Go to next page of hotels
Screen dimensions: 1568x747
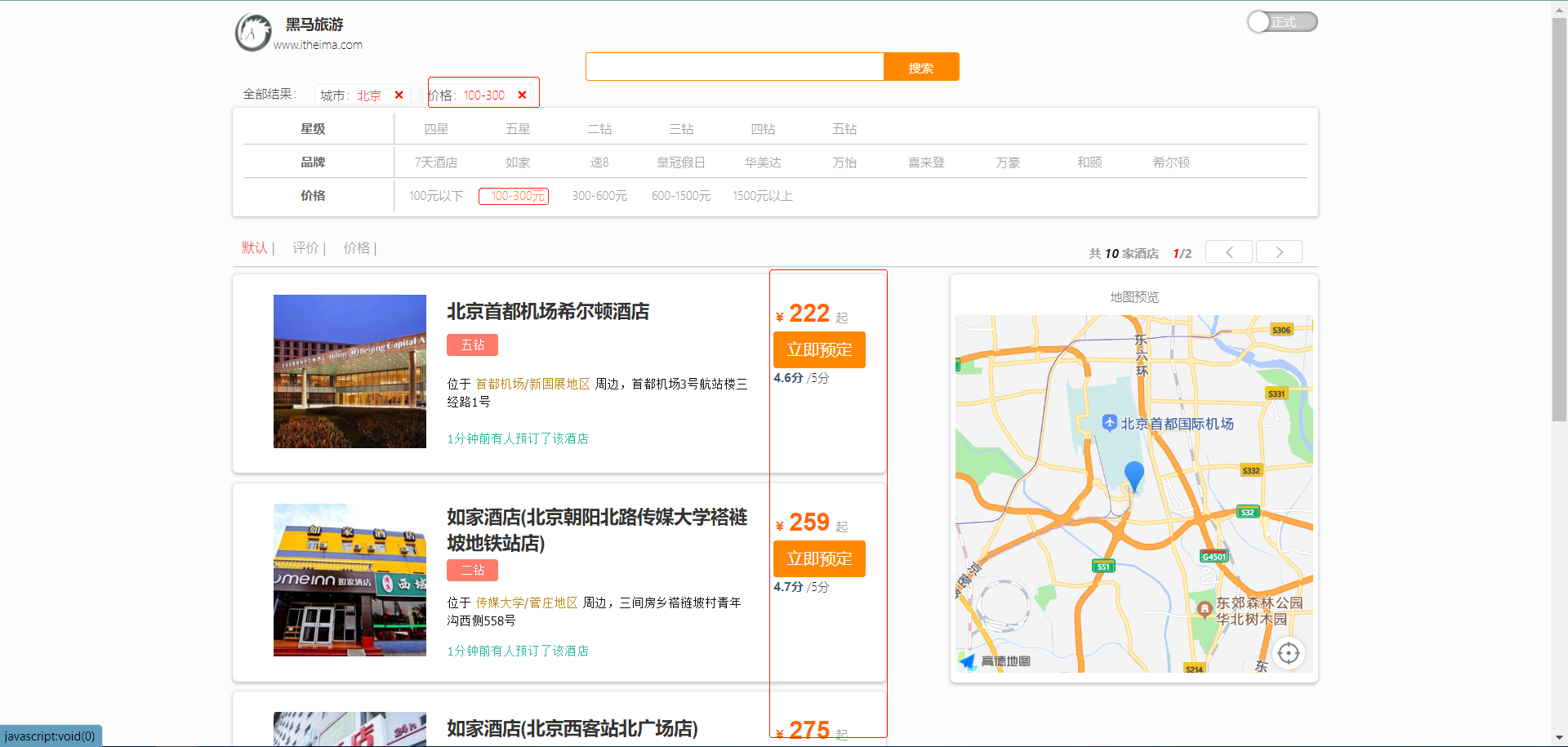tap(1279, 252)
